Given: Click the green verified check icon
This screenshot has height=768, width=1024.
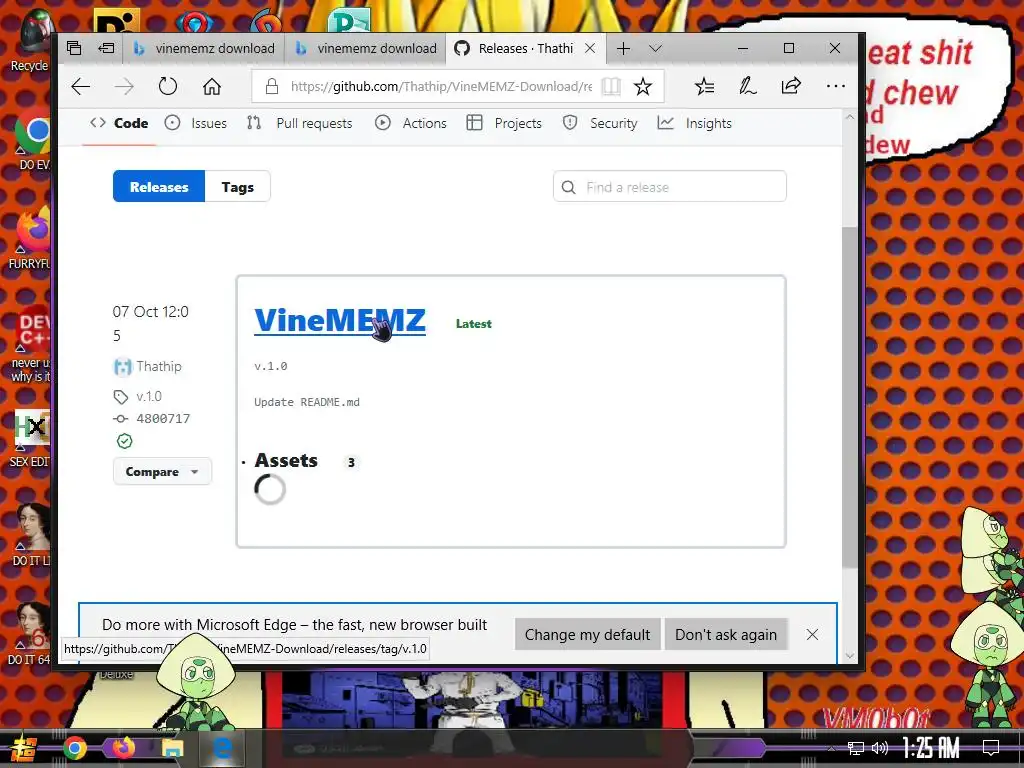Looking at the screenshot, I should [124, 441].
